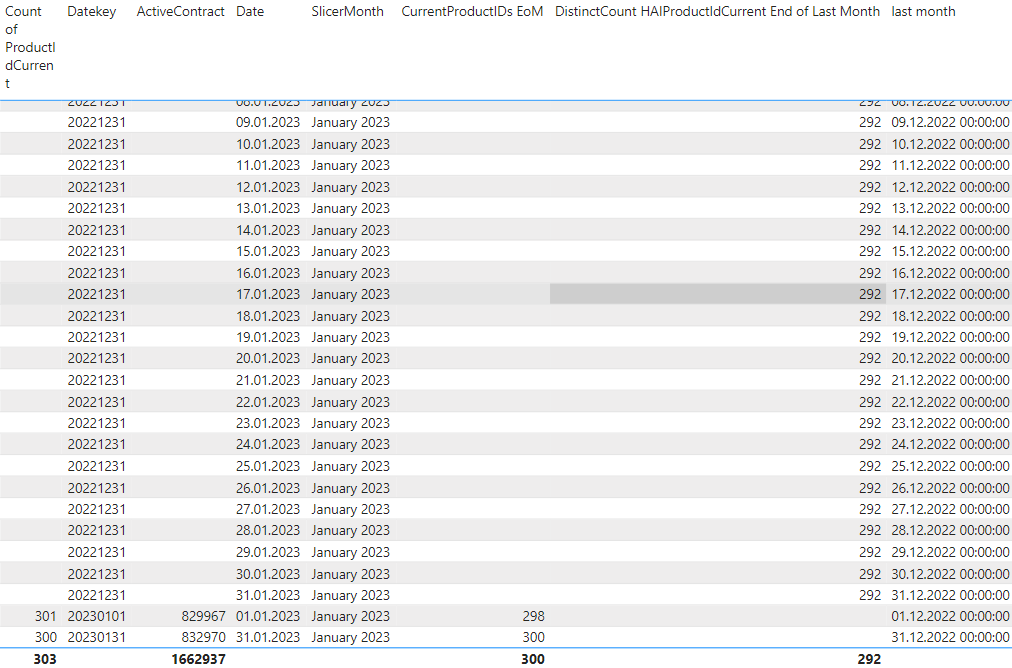The width and height of the screenshot is (1012, 668).
Task: Click the total CurrentProductIDs EoM value 300
Action: (533, 659)
